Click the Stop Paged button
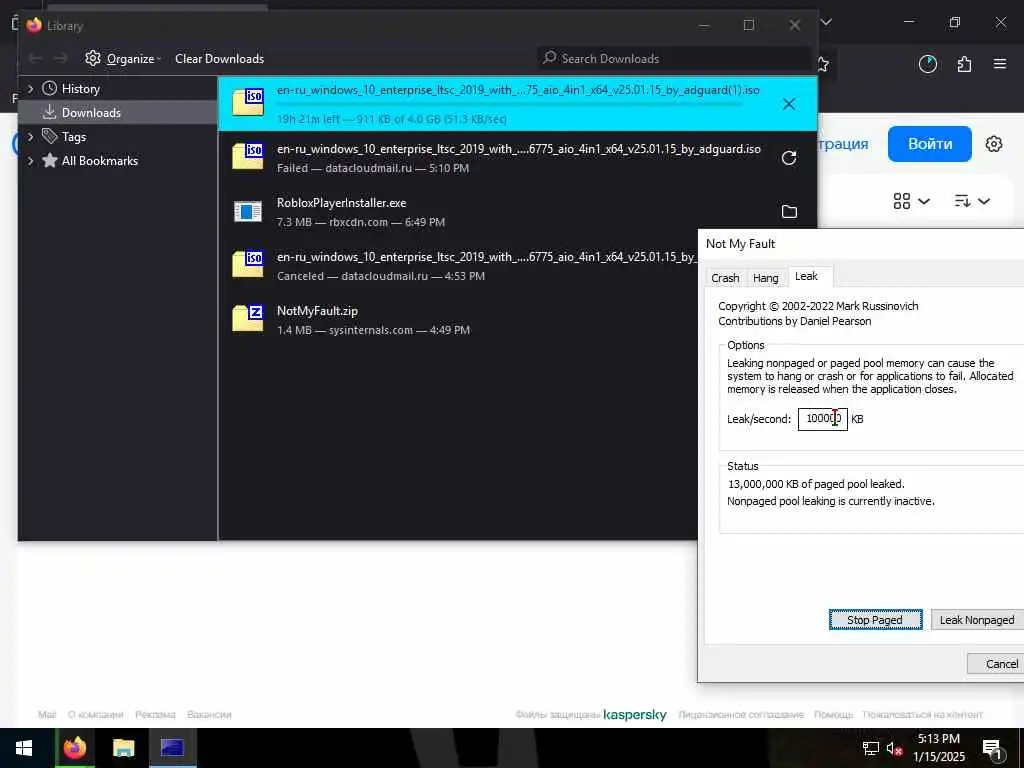Viewport: 1024px width, 768px height. pos(875,620)
